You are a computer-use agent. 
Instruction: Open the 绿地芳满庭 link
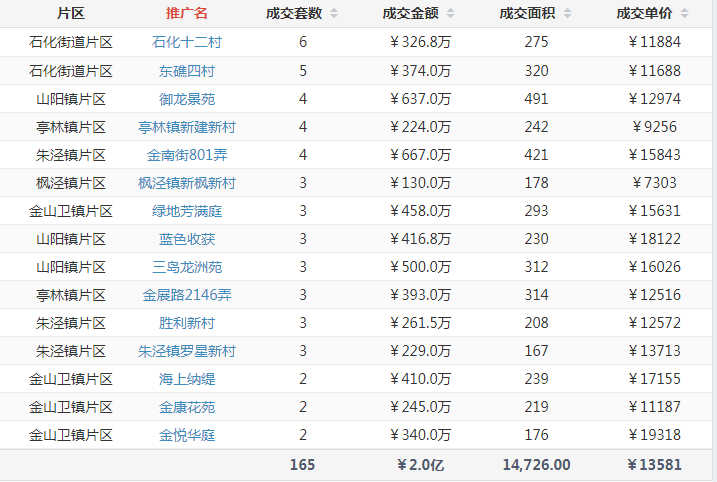coord(187,211)
